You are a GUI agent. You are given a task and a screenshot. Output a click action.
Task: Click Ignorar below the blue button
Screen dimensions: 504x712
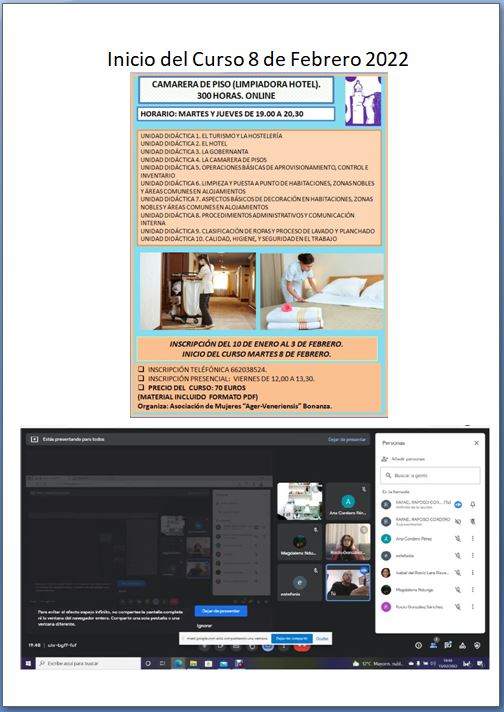[204, 626]
